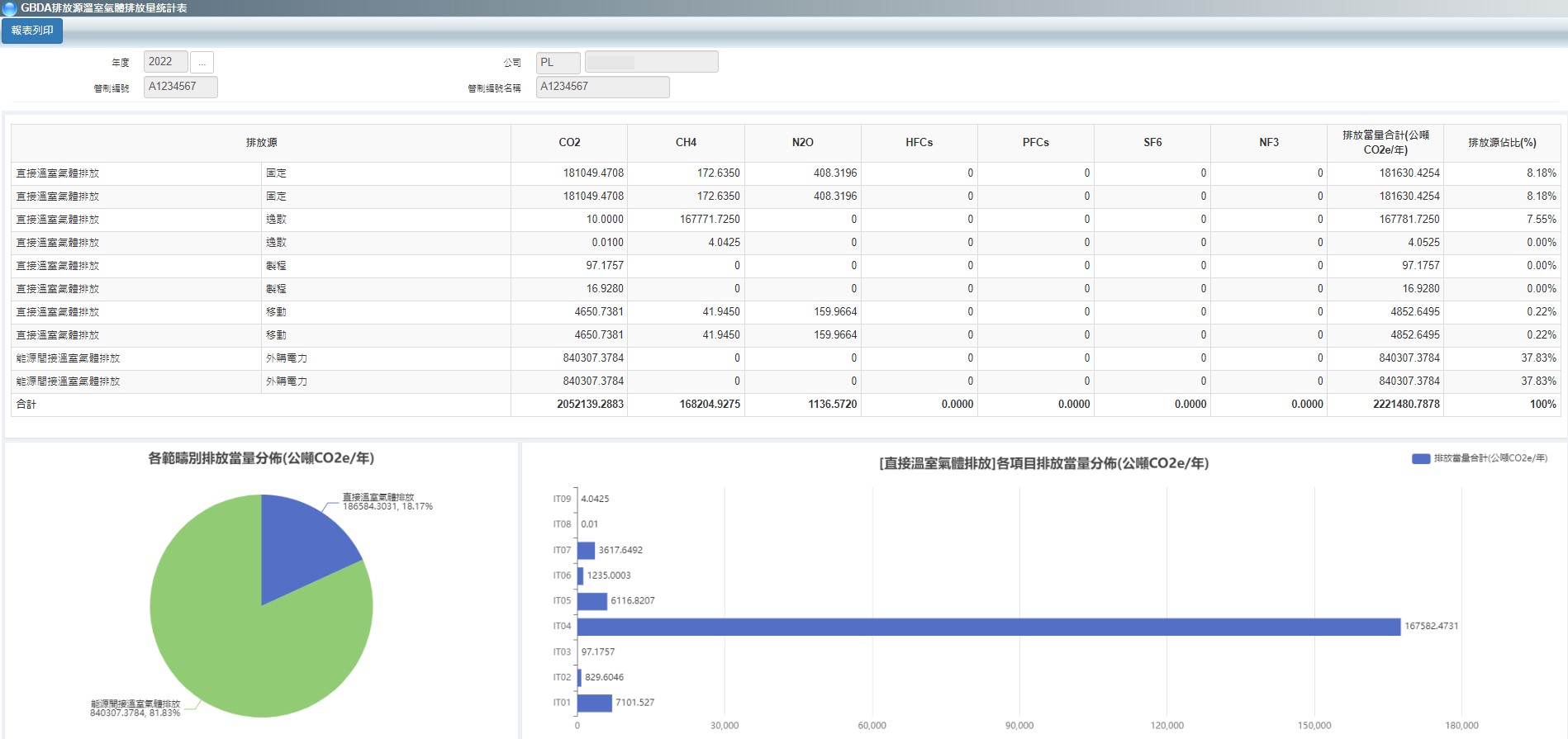The width and height of the screenshot is (1568, 739).
Task: Click the blurred company name field beside PL
Action: [x=651, y=62]
